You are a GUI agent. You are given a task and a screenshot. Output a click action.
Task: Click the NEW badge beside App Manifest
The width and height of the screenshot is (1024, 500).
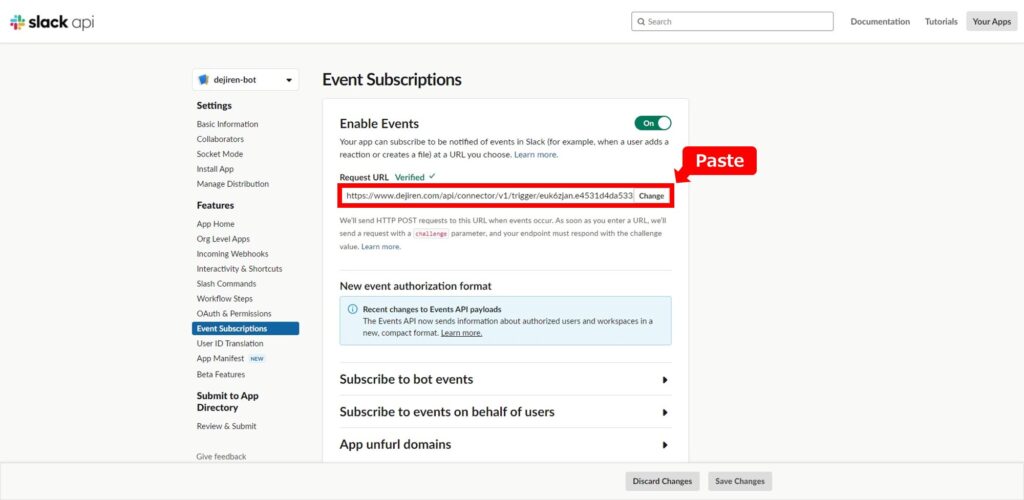click(257, 359)
